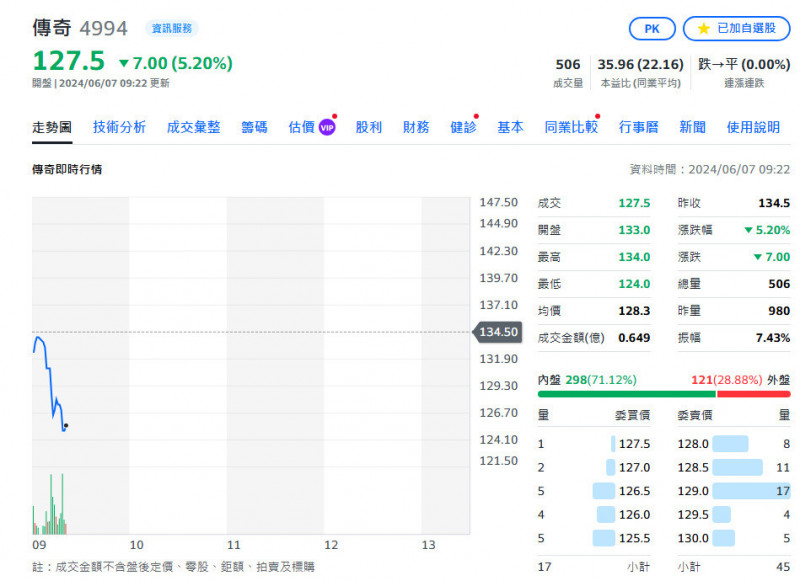The height and width of the screenshot is (581, 800).
Task: Click the large 127.5 price headline
Action: pos(68,61)
